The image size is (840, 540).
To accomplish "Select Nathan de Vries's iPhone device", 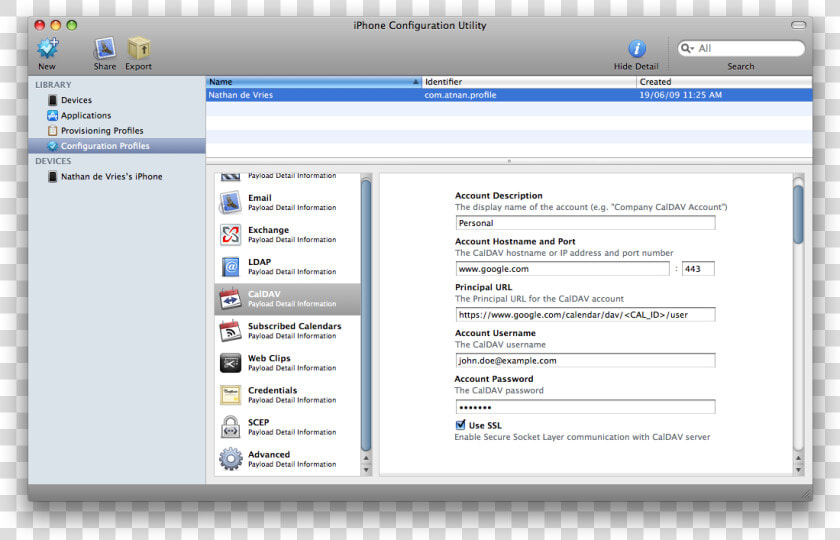I will click(111, 176).
